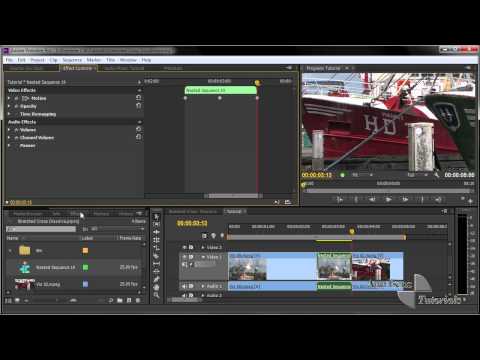Open Program Monitor settings wrench
The width and height of the screenshot is (480, 360).
[x=437, y=175]
